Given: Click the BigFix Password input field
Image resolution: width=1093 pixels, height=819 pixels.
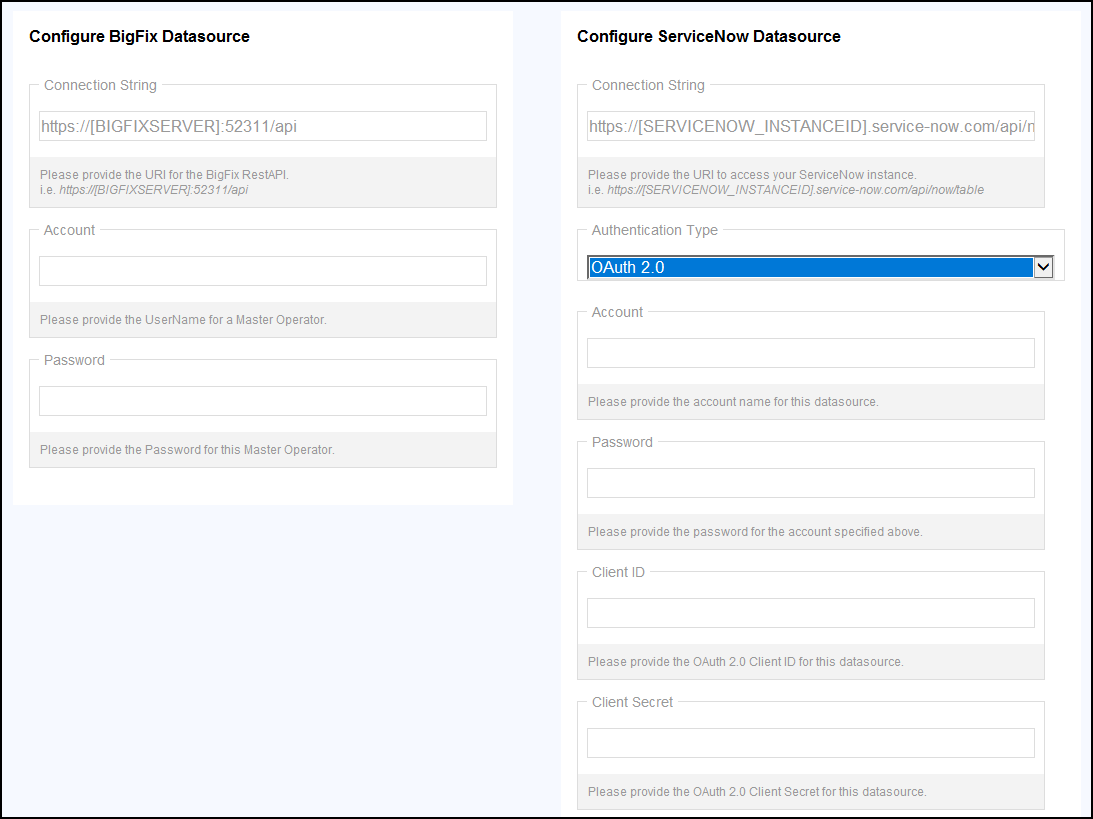Looking at the screenshot, I should tap(263, 401).
